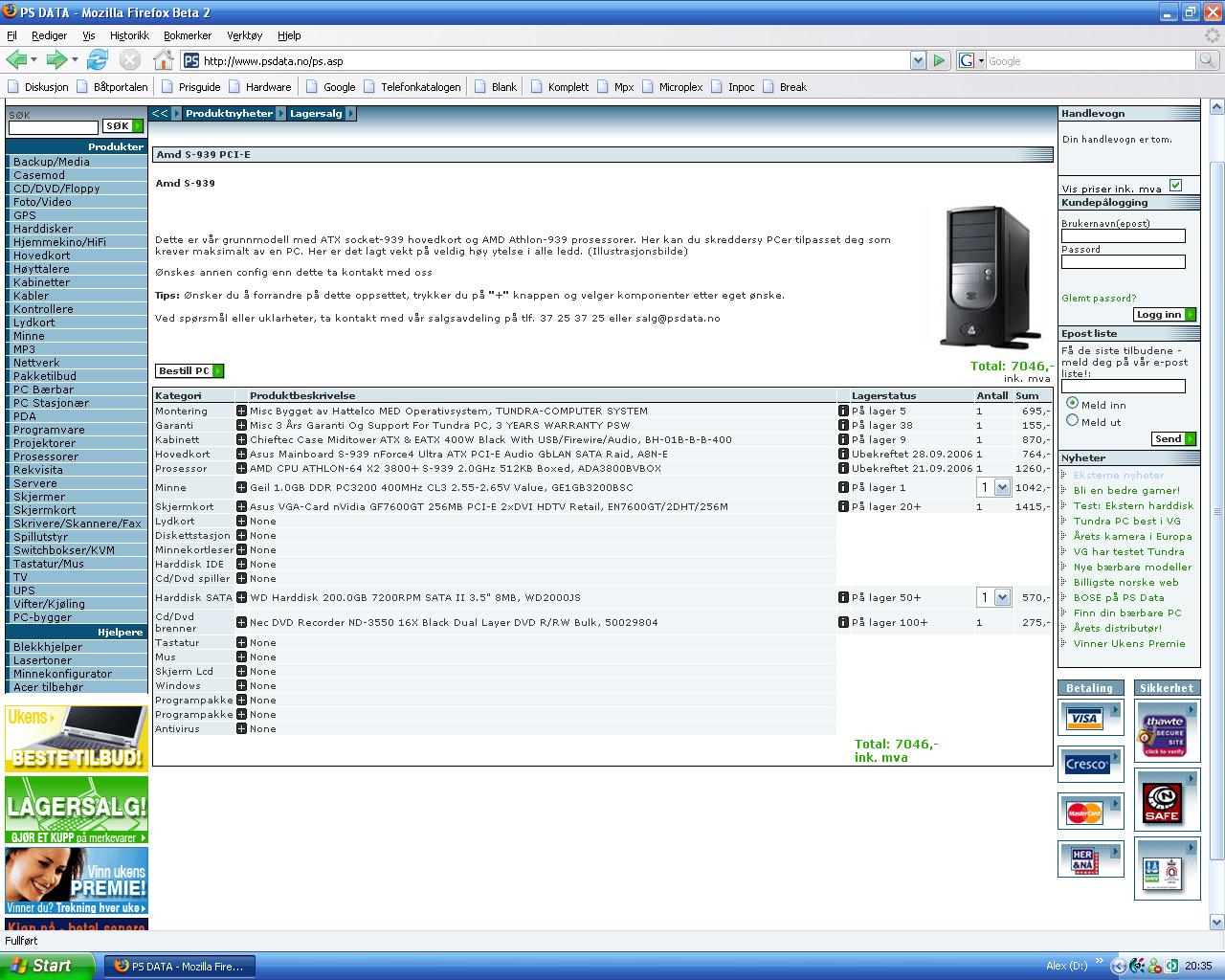Click the SØK search button
The height and width of the screenshot is (980, 1225).
122,125
